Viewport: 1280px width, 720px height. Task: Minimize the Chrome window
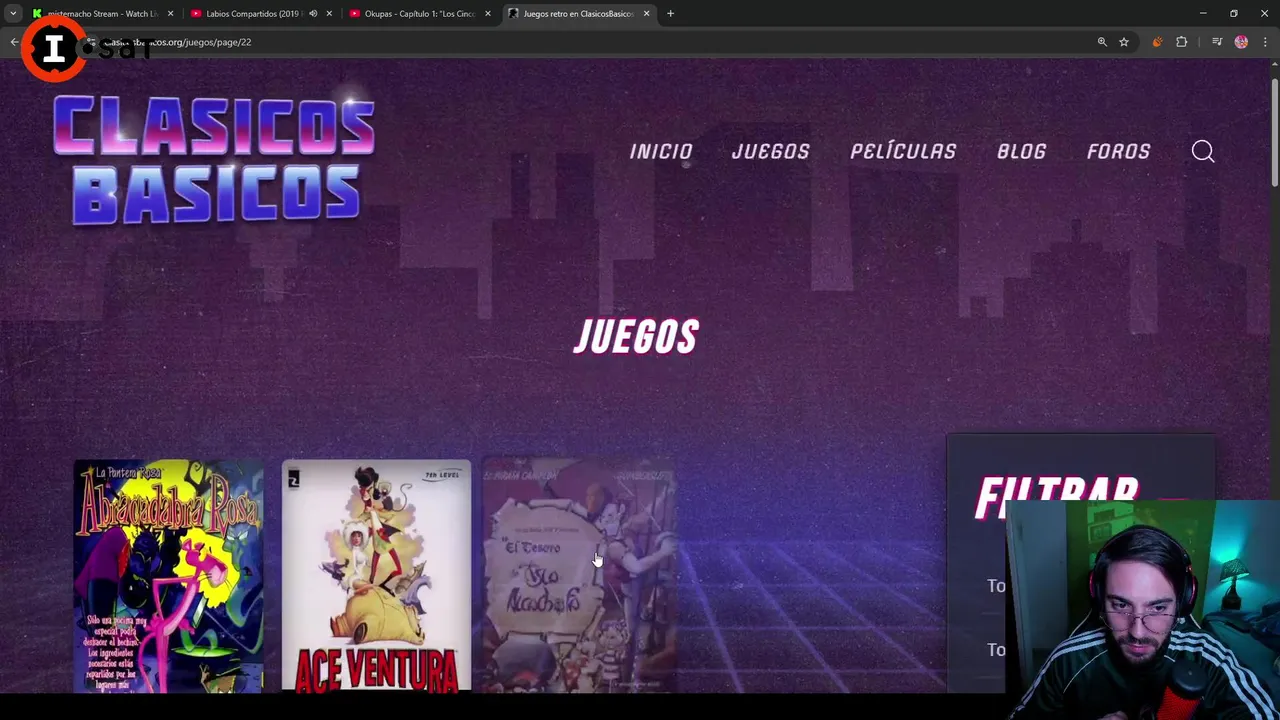(1203, 14)
